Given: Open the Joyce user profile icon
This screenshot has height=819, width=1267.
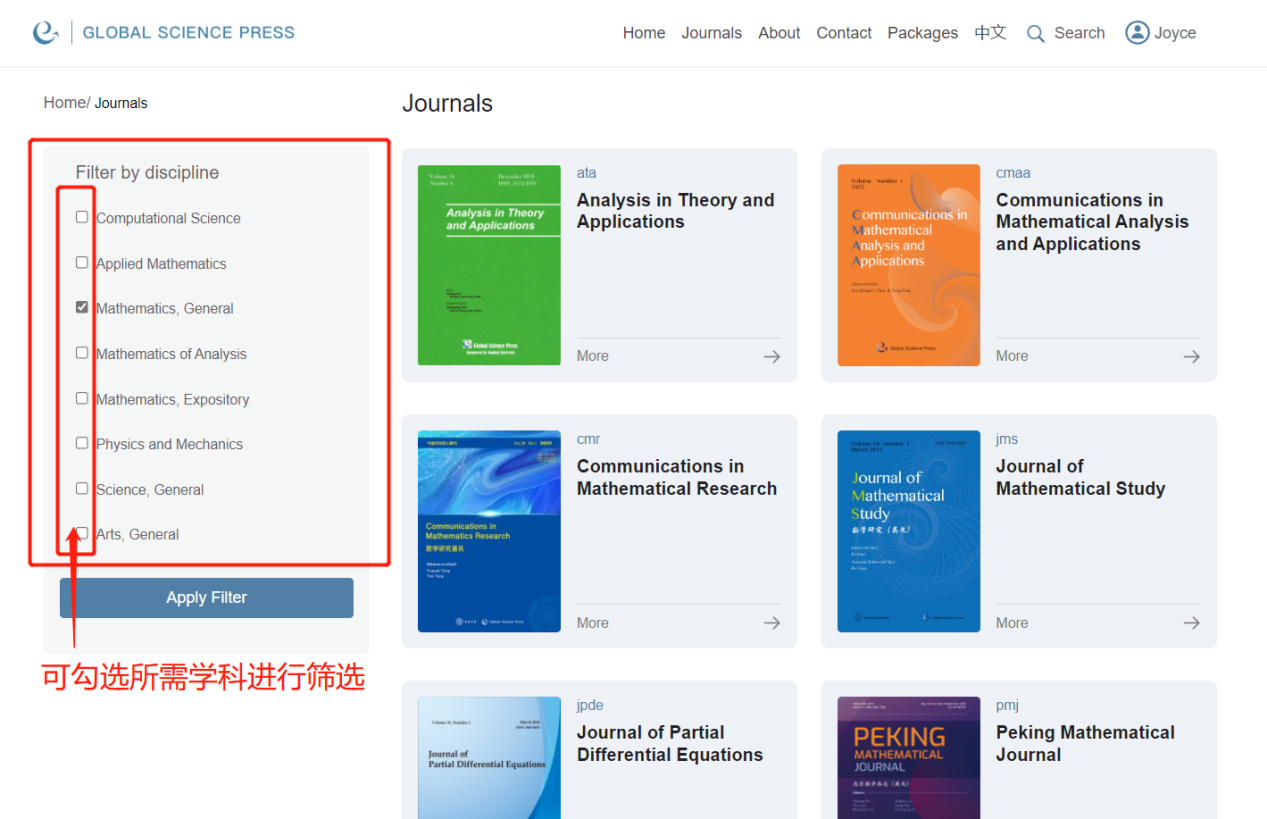Looking at the screenshot, I should (1137, 33).
